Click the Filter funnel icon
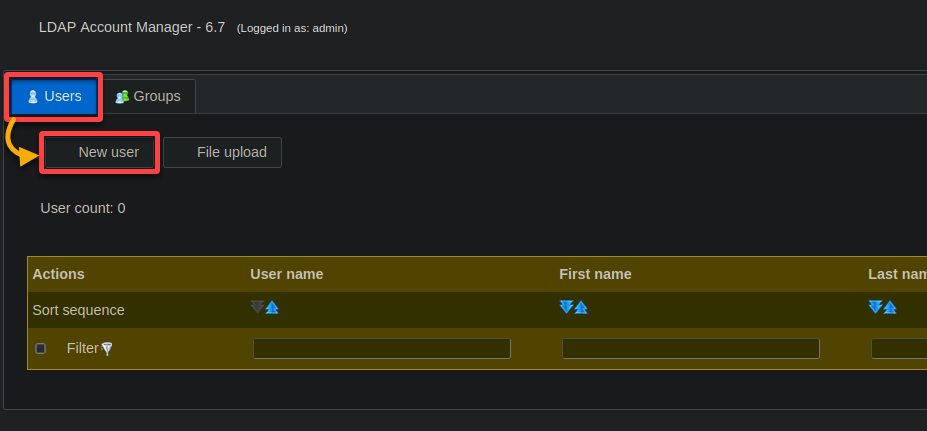 (107, 349)
